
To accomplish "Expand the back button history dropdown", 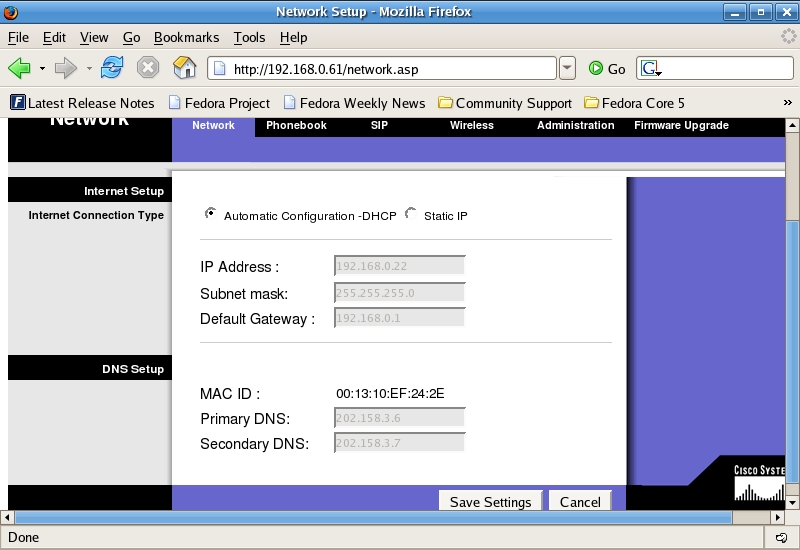I will click(x=42, y=69).
